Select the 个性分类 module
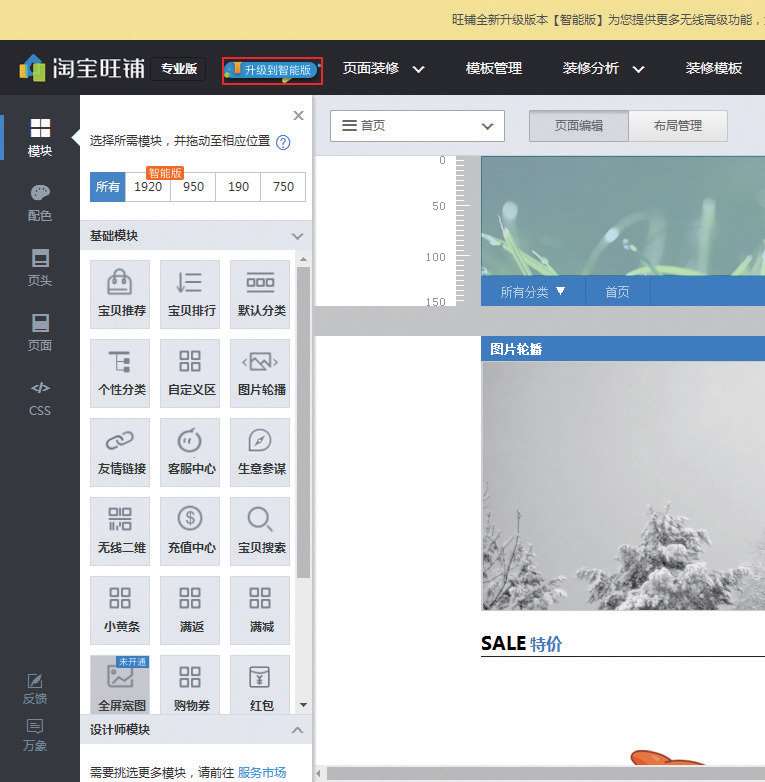 pos(120,373)
